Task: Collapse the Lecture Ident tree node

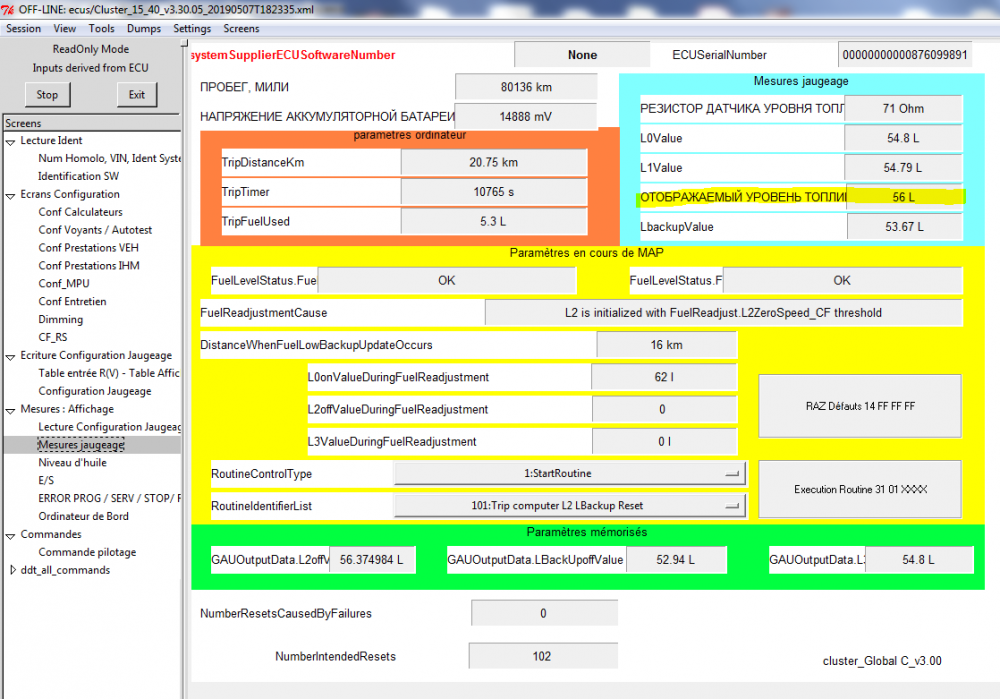Action: click(10, 142)
